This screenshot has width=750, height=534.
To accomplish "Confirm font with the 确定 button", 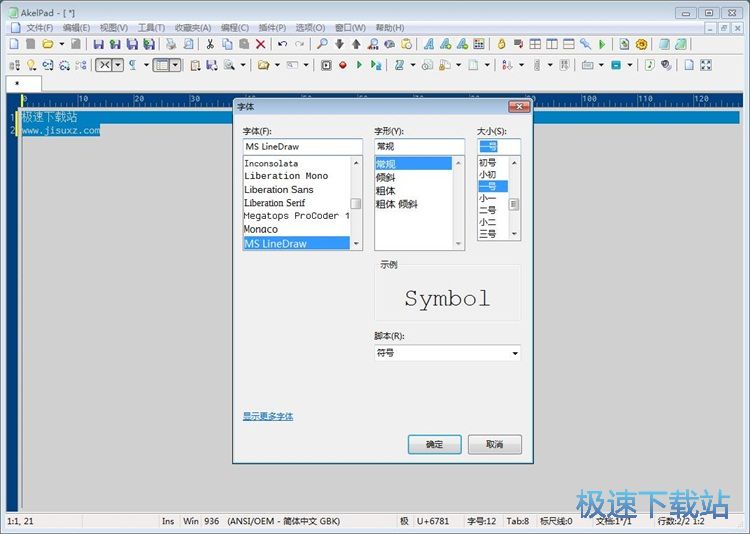I will click(434, 444).
